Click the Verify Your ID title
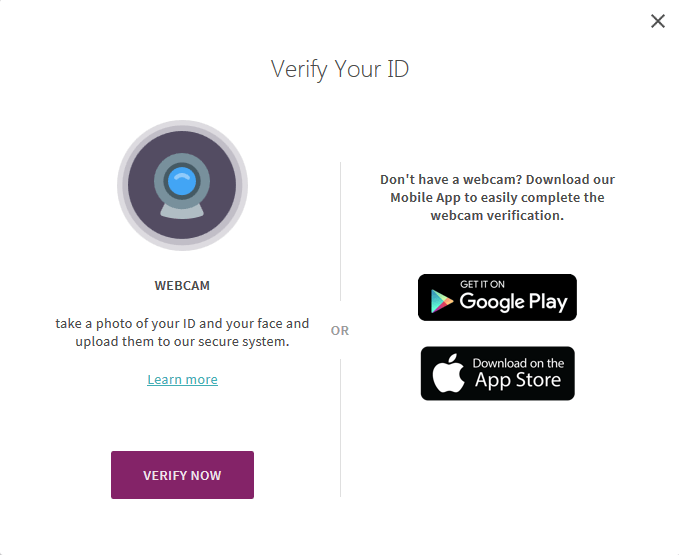 [340, 69]
